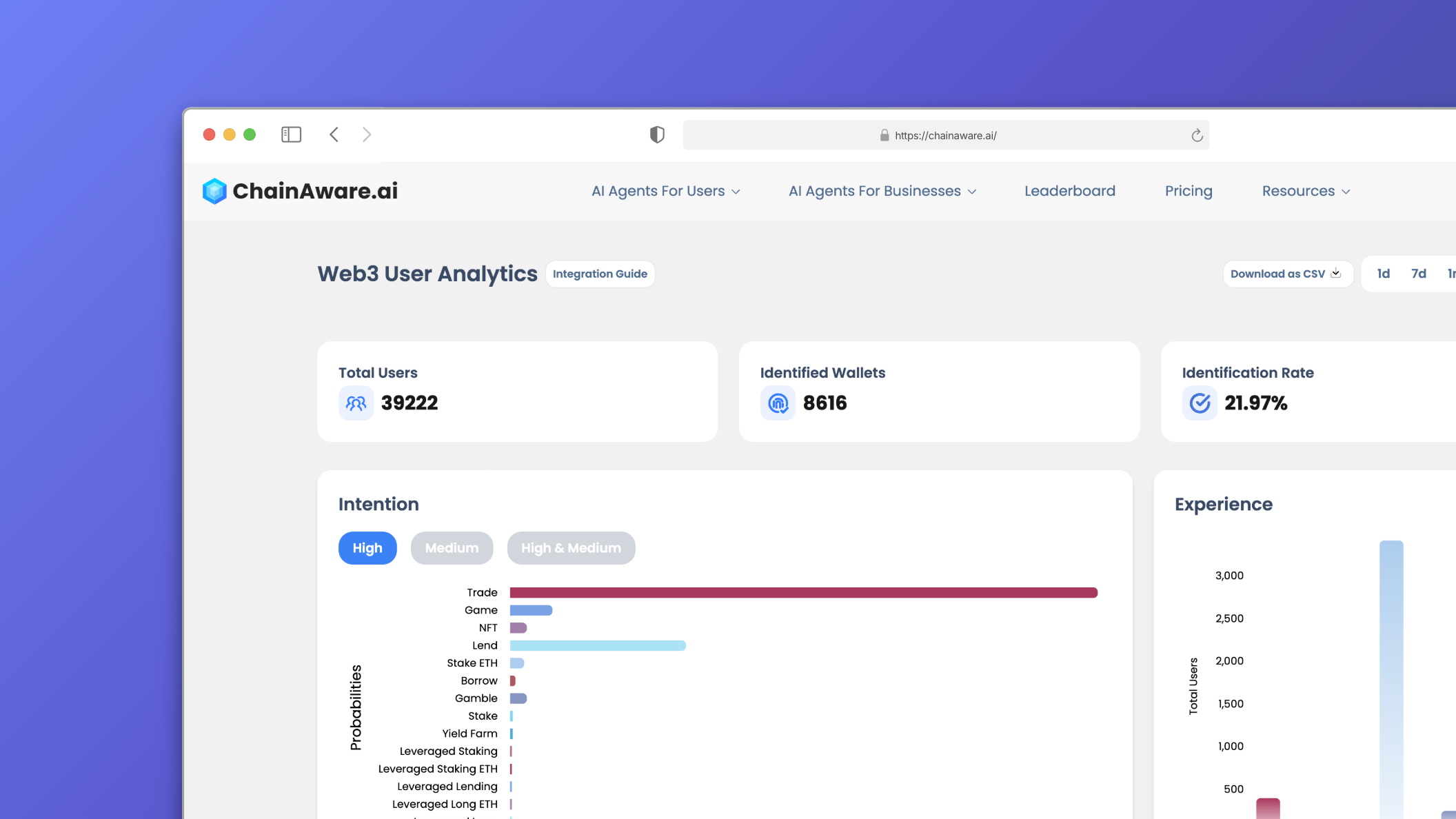Click the Experience section title
The height and width of the screenshot is (819, 1456).
1224,504
